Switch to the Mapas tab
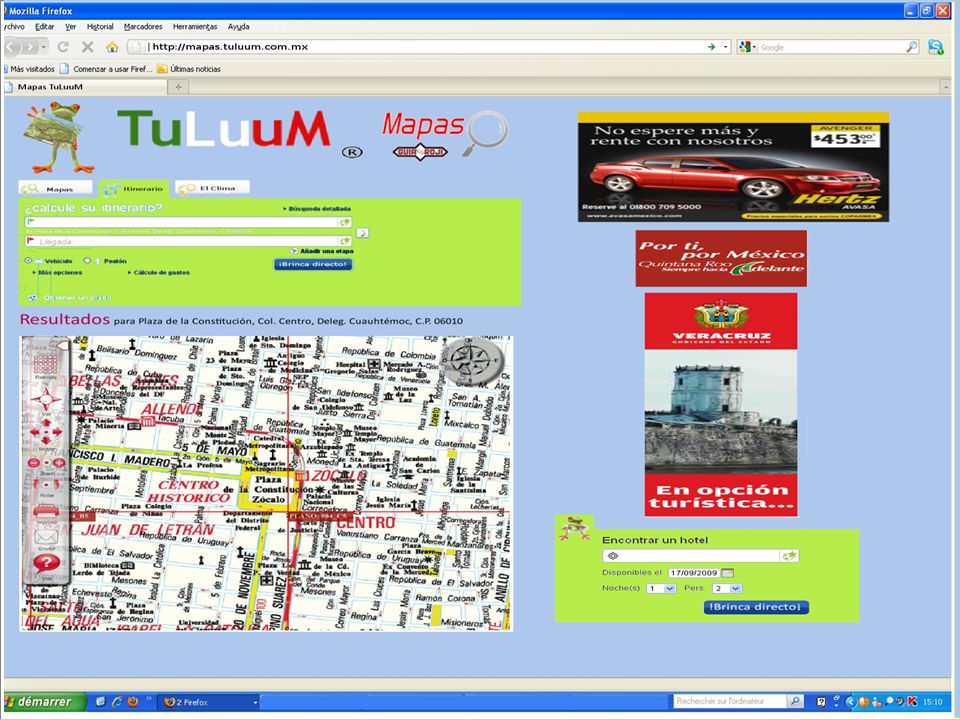 (x=56, y=188)
